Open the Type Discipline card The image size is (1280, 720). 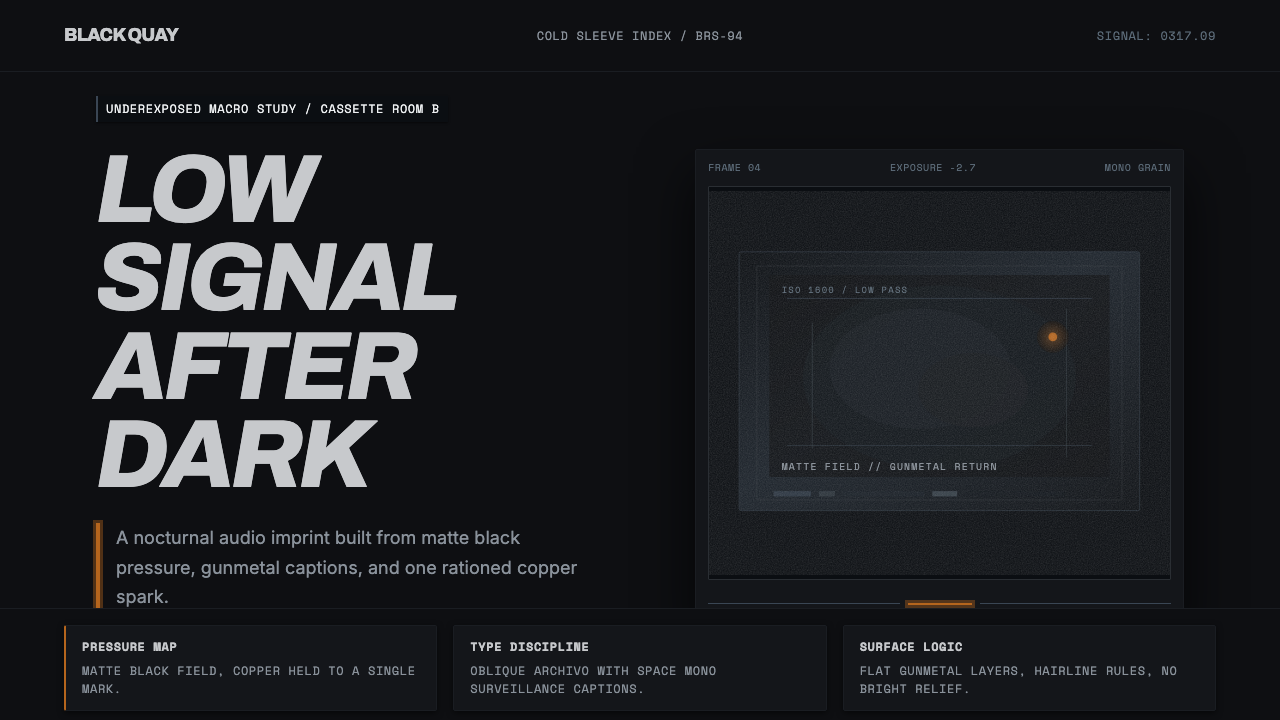click(x=640, y=668)
